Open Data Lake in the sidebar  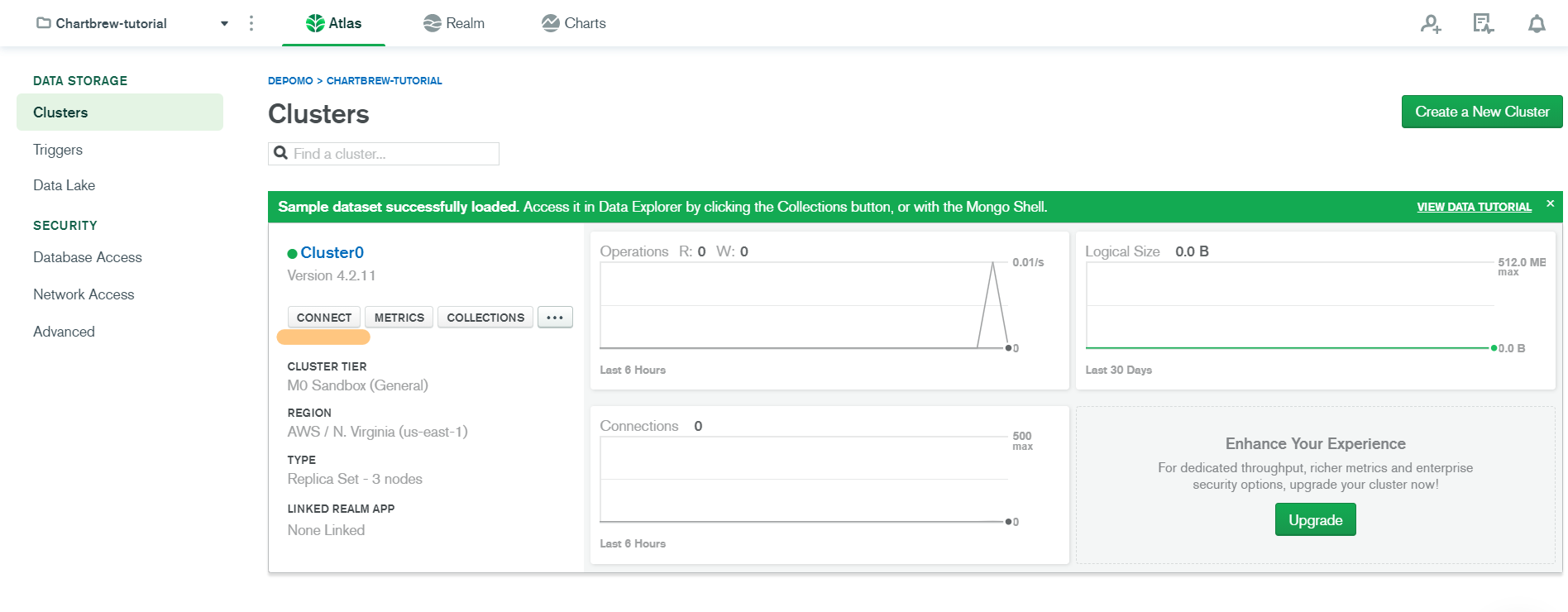(64, 185)
